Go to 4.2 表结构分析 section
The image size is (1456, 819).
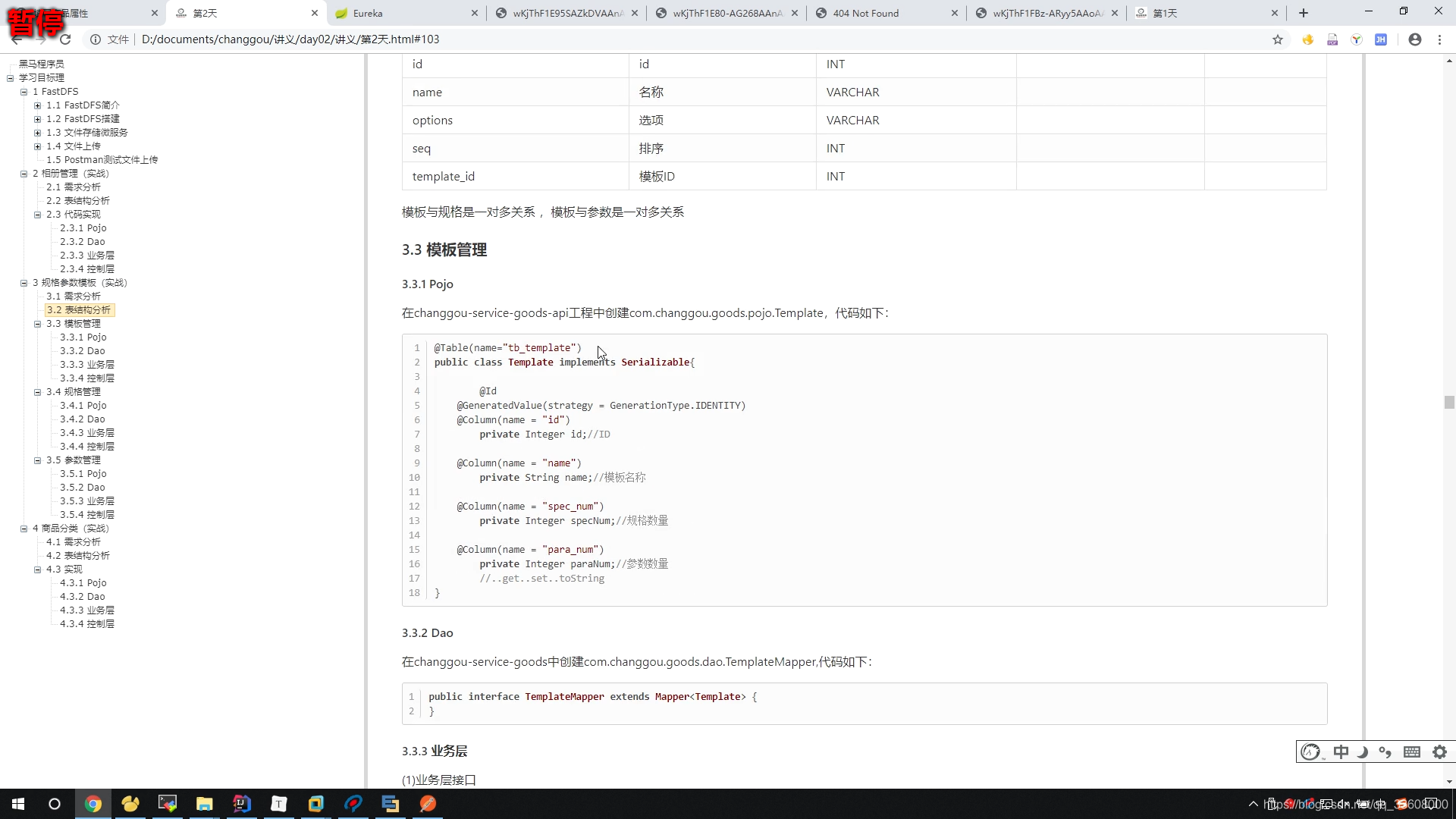tap(77, 556)
